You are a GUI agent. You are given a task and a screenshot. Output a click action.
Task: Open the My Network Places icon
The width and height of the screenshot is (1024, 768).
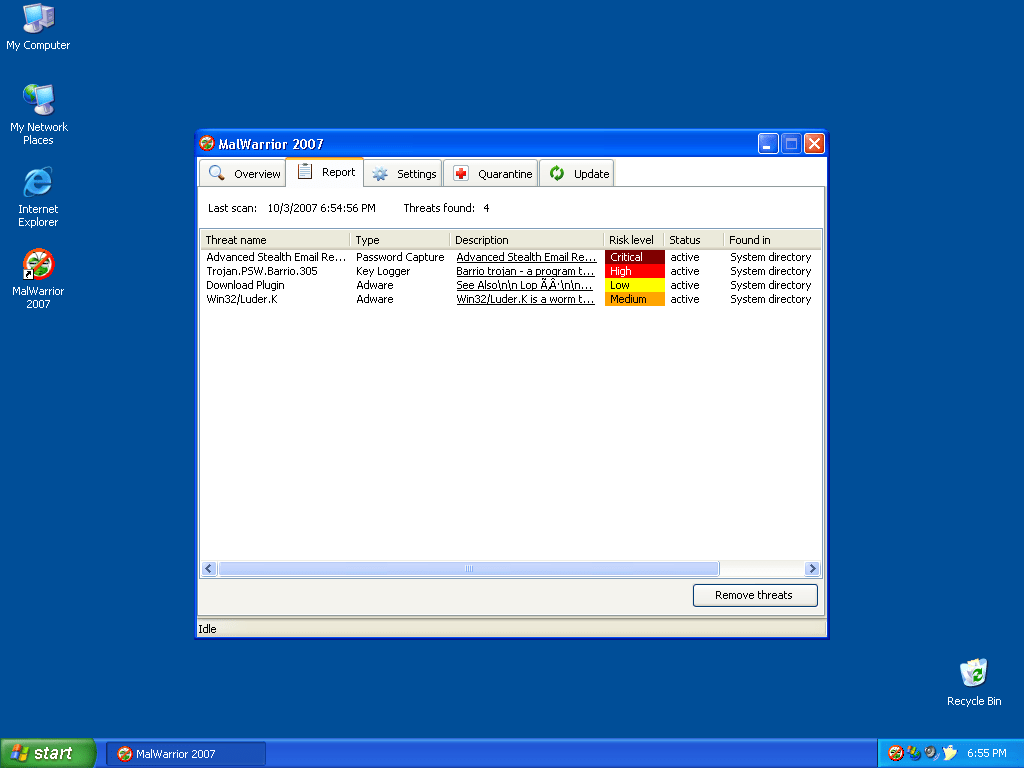tap(38, 101)
